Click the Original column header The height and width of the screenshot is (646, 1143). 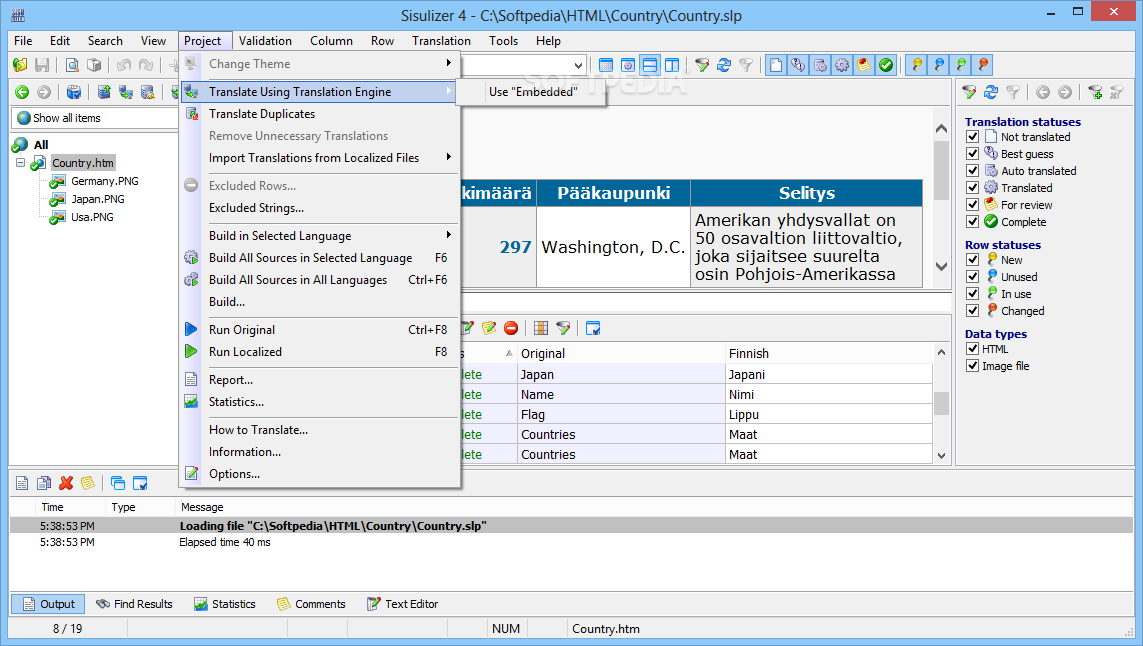coord(620,353)
